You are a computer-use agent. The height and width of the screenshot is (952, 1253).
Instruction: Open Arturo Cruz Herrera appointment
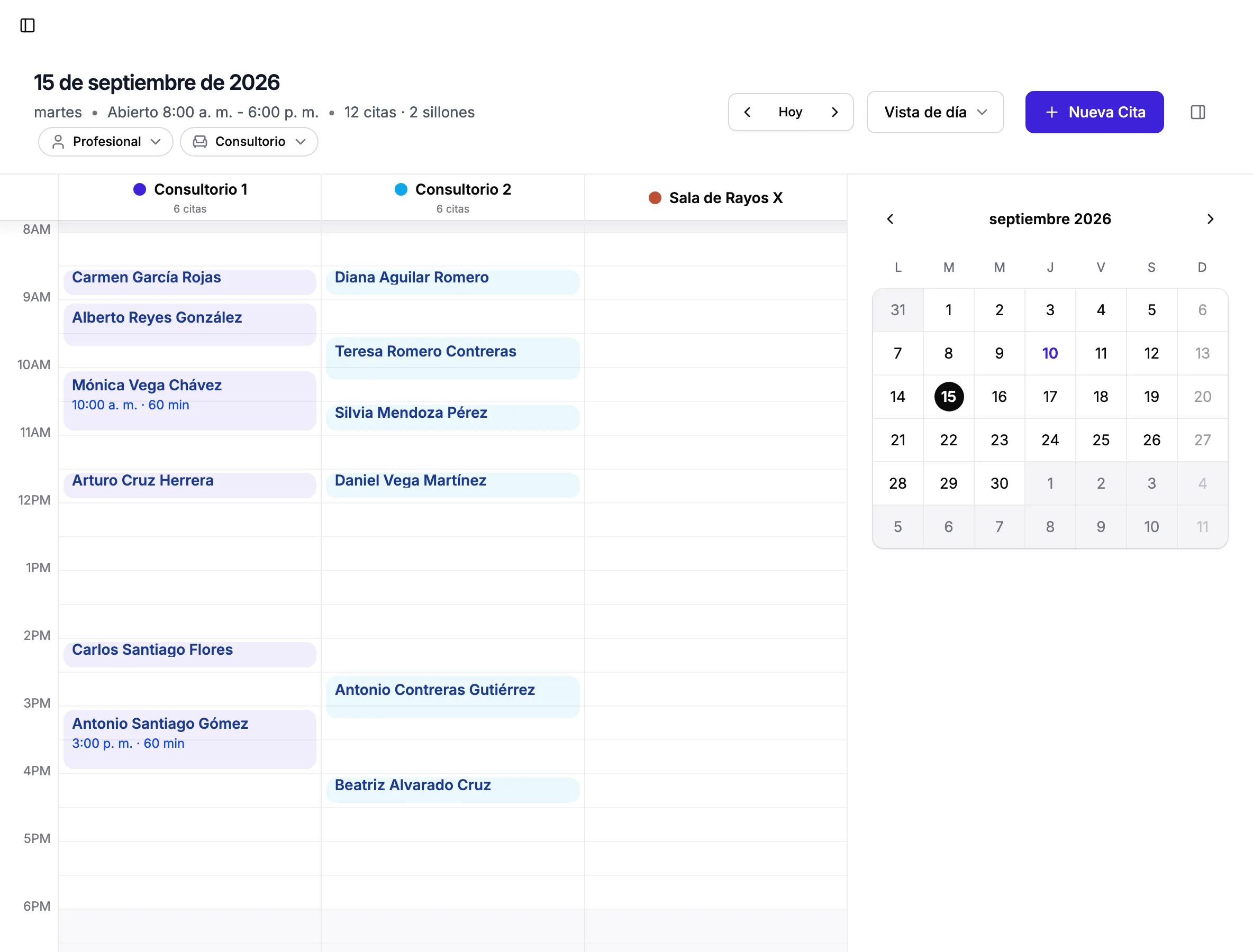[190, 485]
